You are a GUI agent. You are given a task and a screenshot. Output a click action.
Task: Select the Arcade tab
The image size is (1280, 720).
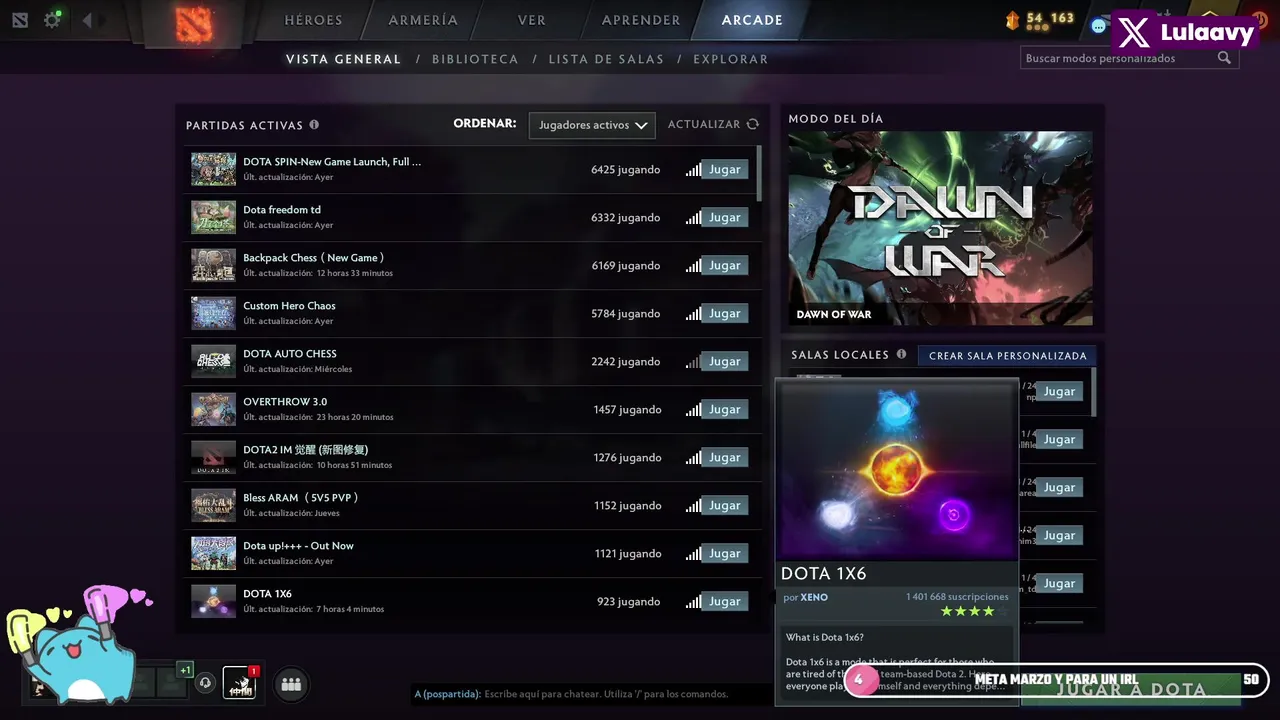click(x=752, y=20)
